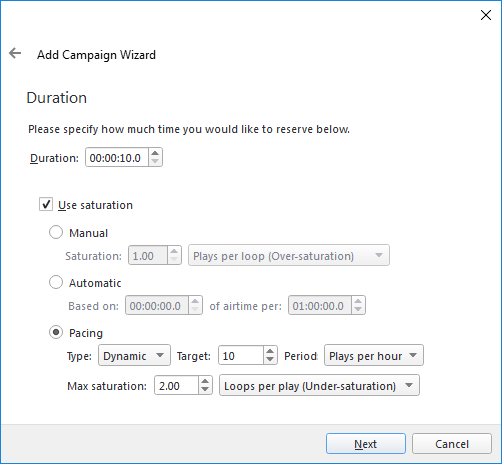The image size is (502, 464).
Task: Close the Add Campaign Wizard window
Action: pyautogui.click(x=486, y=15)
